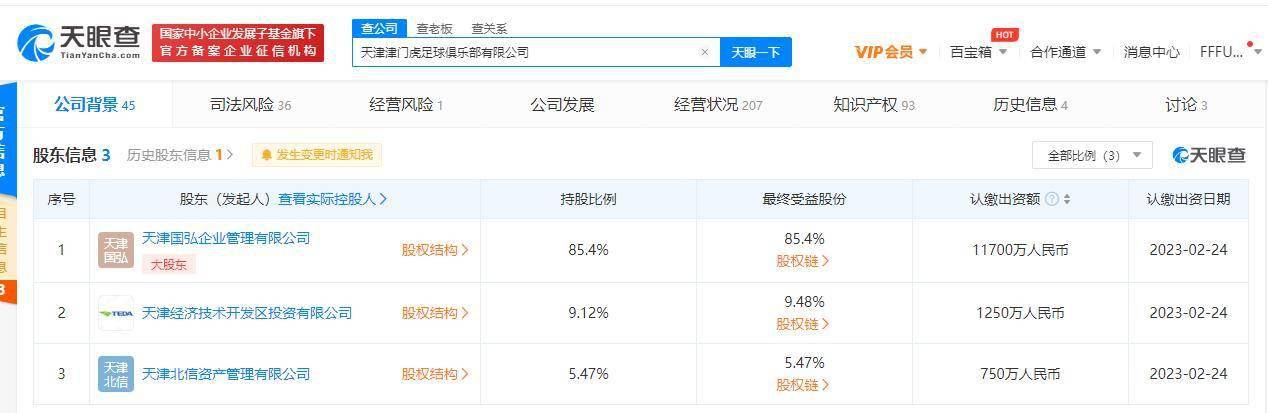This screenshot has width=1268, height=413.
Task: Click the 1250万人民币 cell
Action: (1020, 313)
